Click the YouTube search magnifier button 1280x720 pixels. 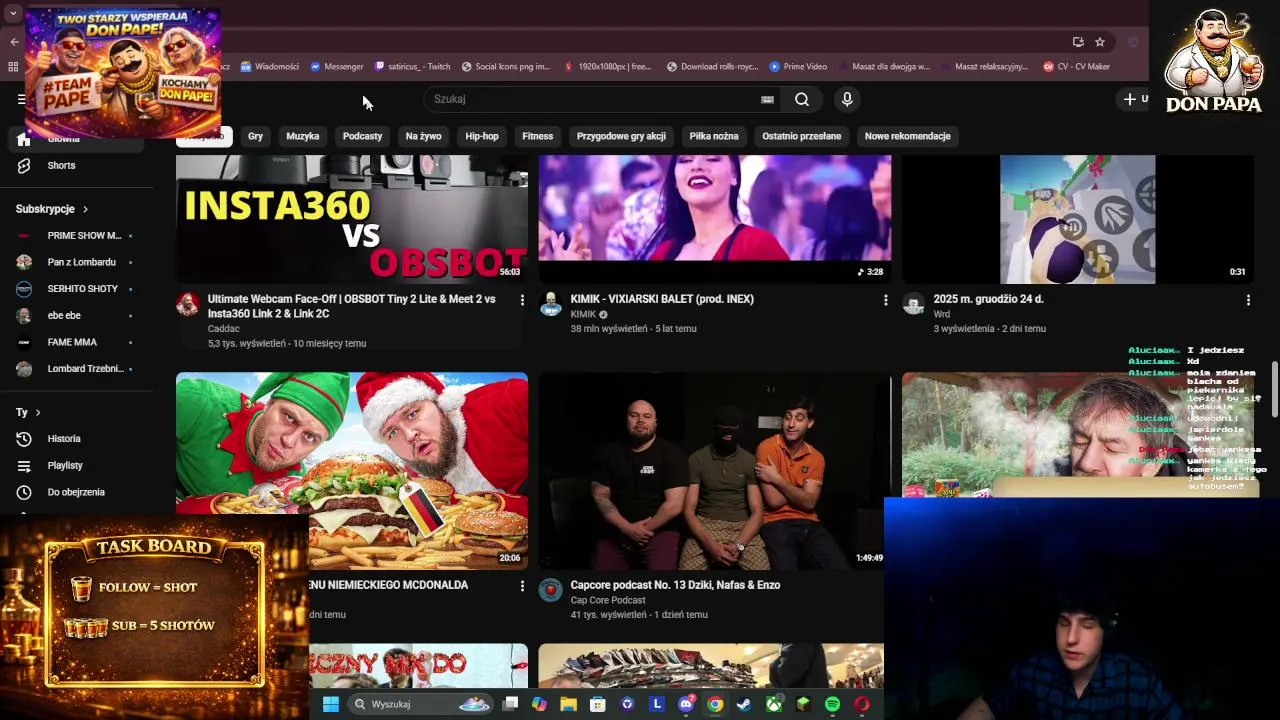coord(802,99)
